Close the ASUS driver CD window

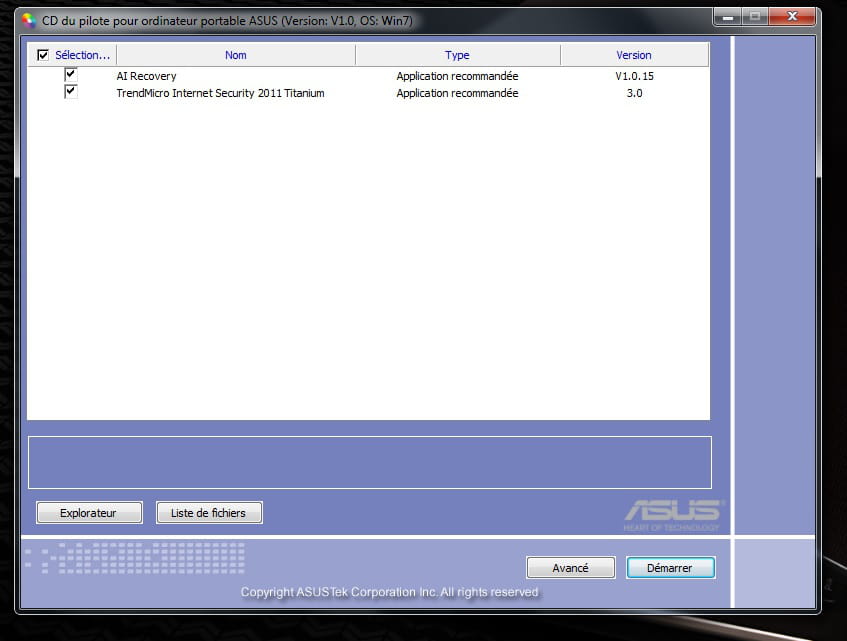792,17
